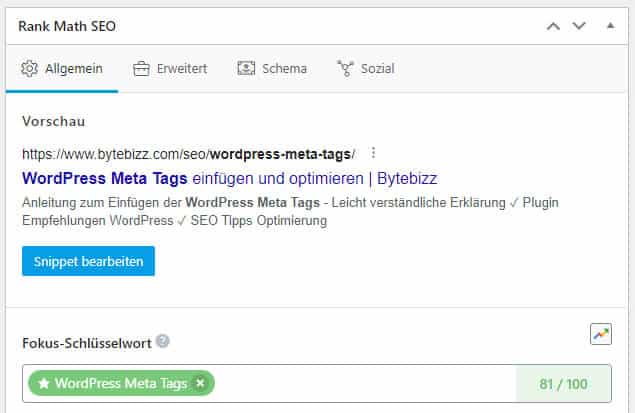Move Rank Math SEO panel up
The width and height of the screenshot is (635, 413).
pyautogui.click(x=553, y=26)
